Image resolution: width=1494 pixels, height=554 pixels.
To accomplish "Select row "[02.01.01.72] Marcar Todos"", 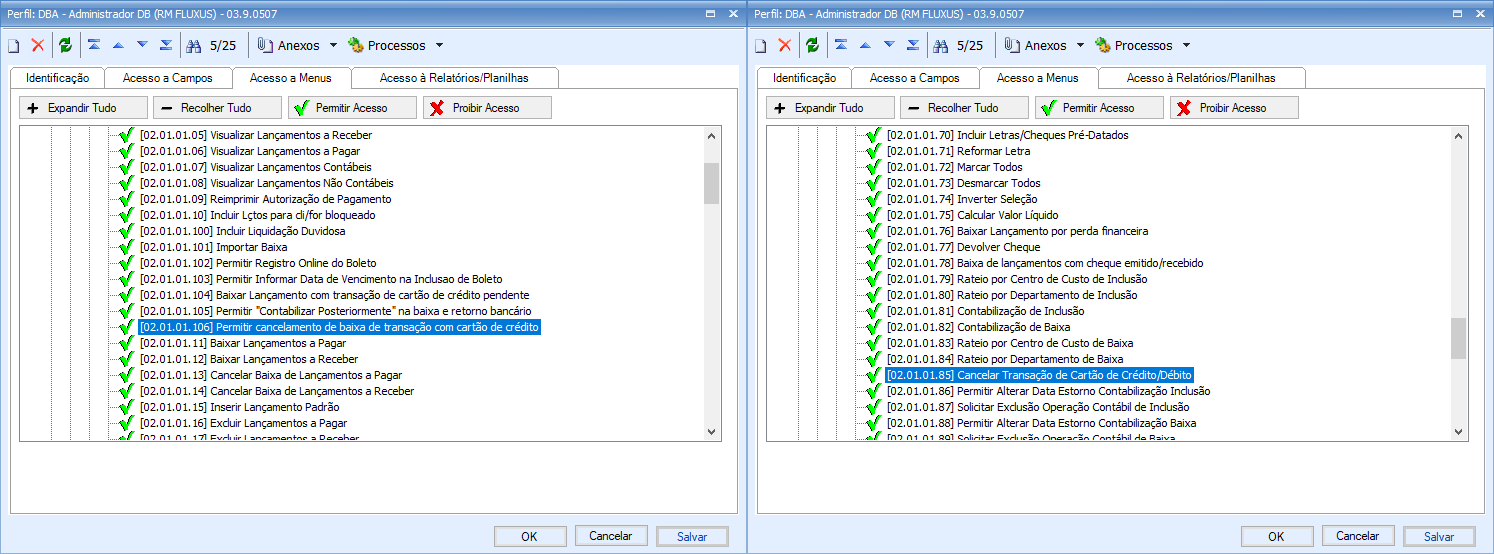I will [954, 167].
